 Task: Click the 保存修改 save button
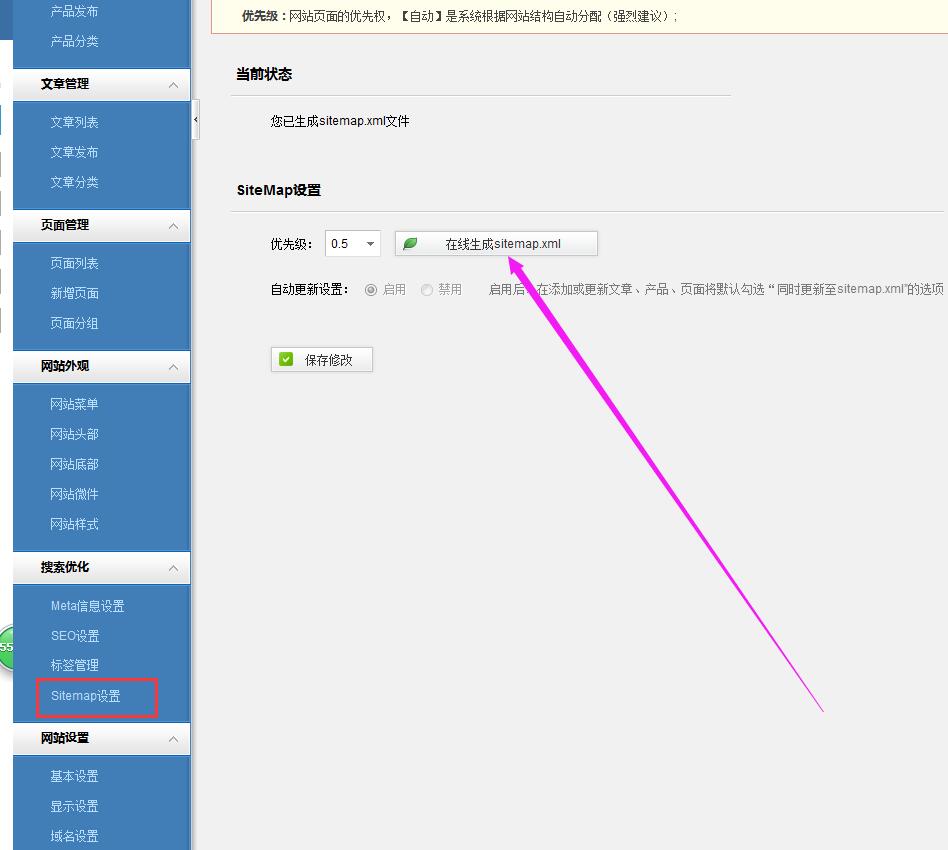coord(321,357)
